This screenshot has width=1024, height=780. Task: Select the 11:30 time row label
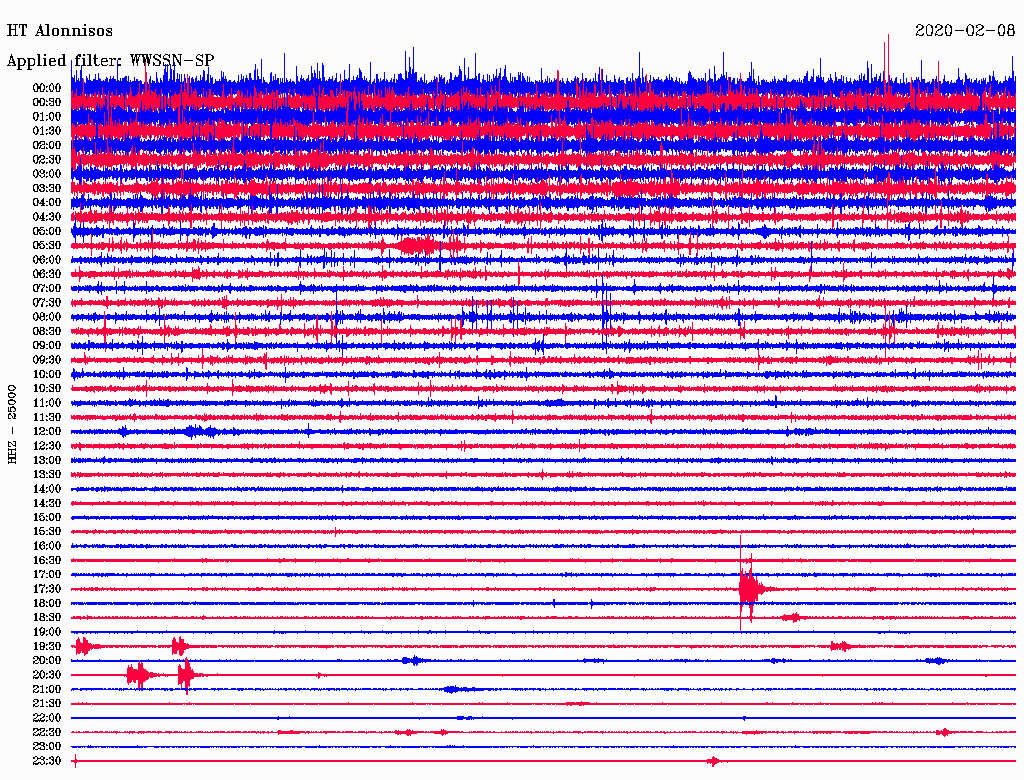47,417
